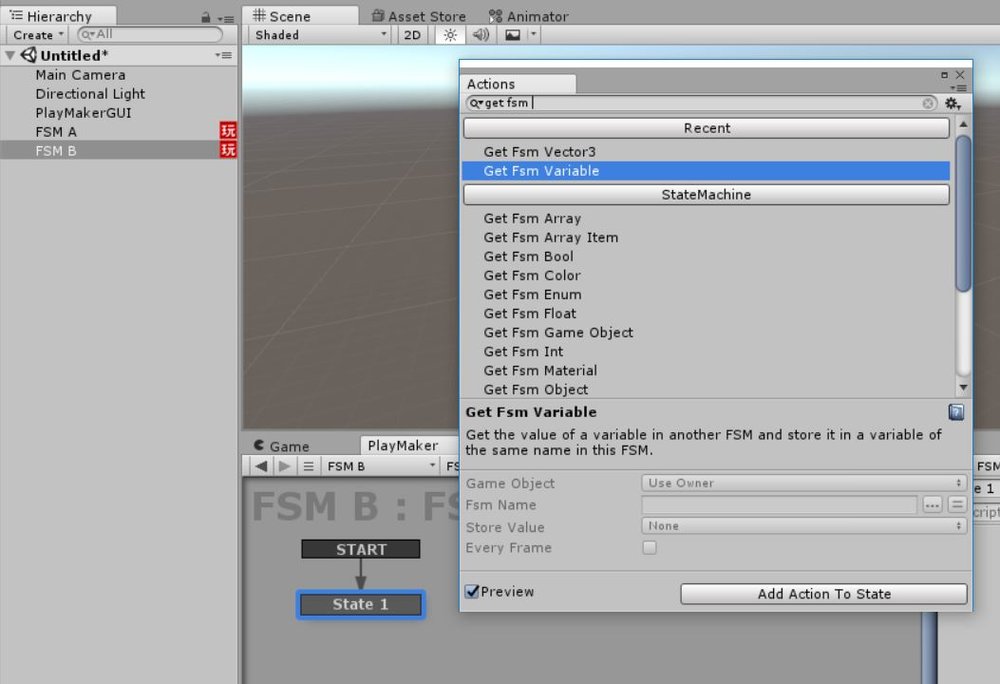Open the Game Object Use Owner dropdown

pos(804,483)
